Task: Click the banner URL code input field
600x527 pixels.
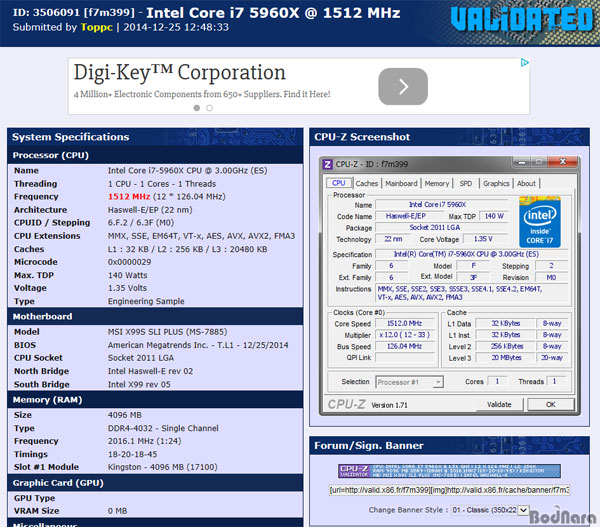Action: pos(449,490)
